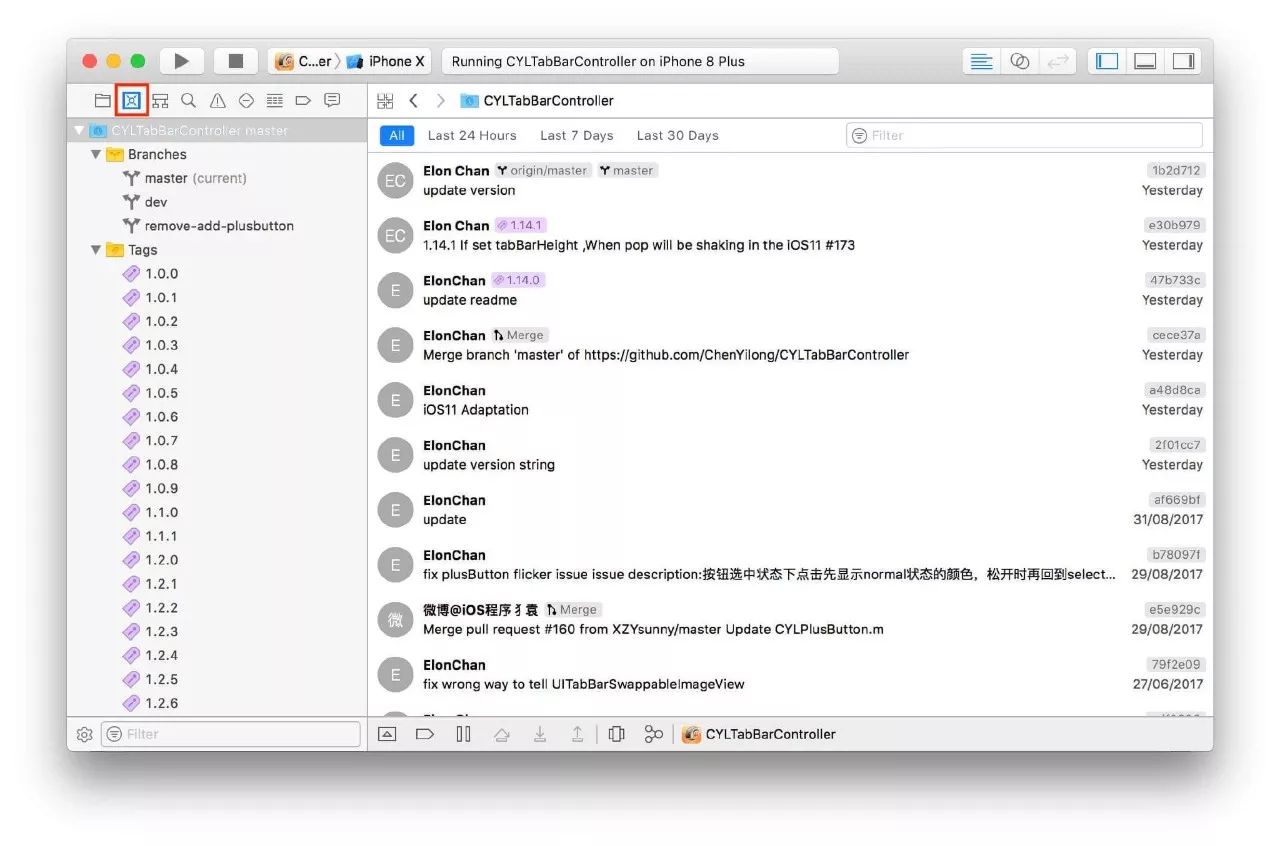
Task: Select commit 'fix wrong way to tell UITabBarSwappableImageView'
Action: coord(790,675)
